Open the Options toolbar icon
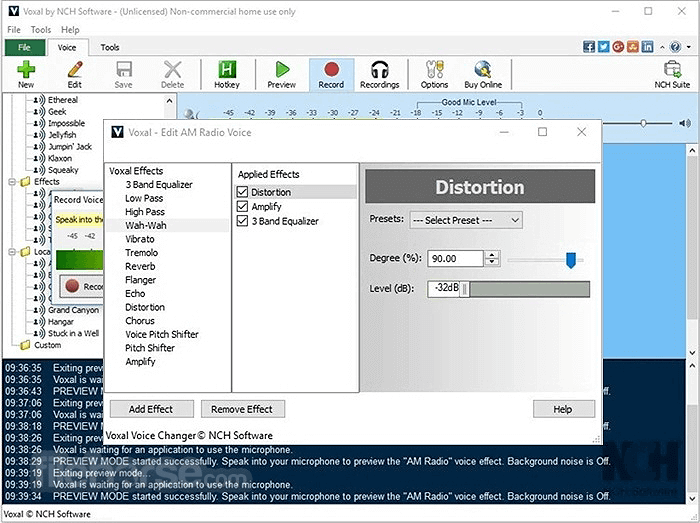The image size is (700, 523). pyautogui.click(x=434, y=70)
